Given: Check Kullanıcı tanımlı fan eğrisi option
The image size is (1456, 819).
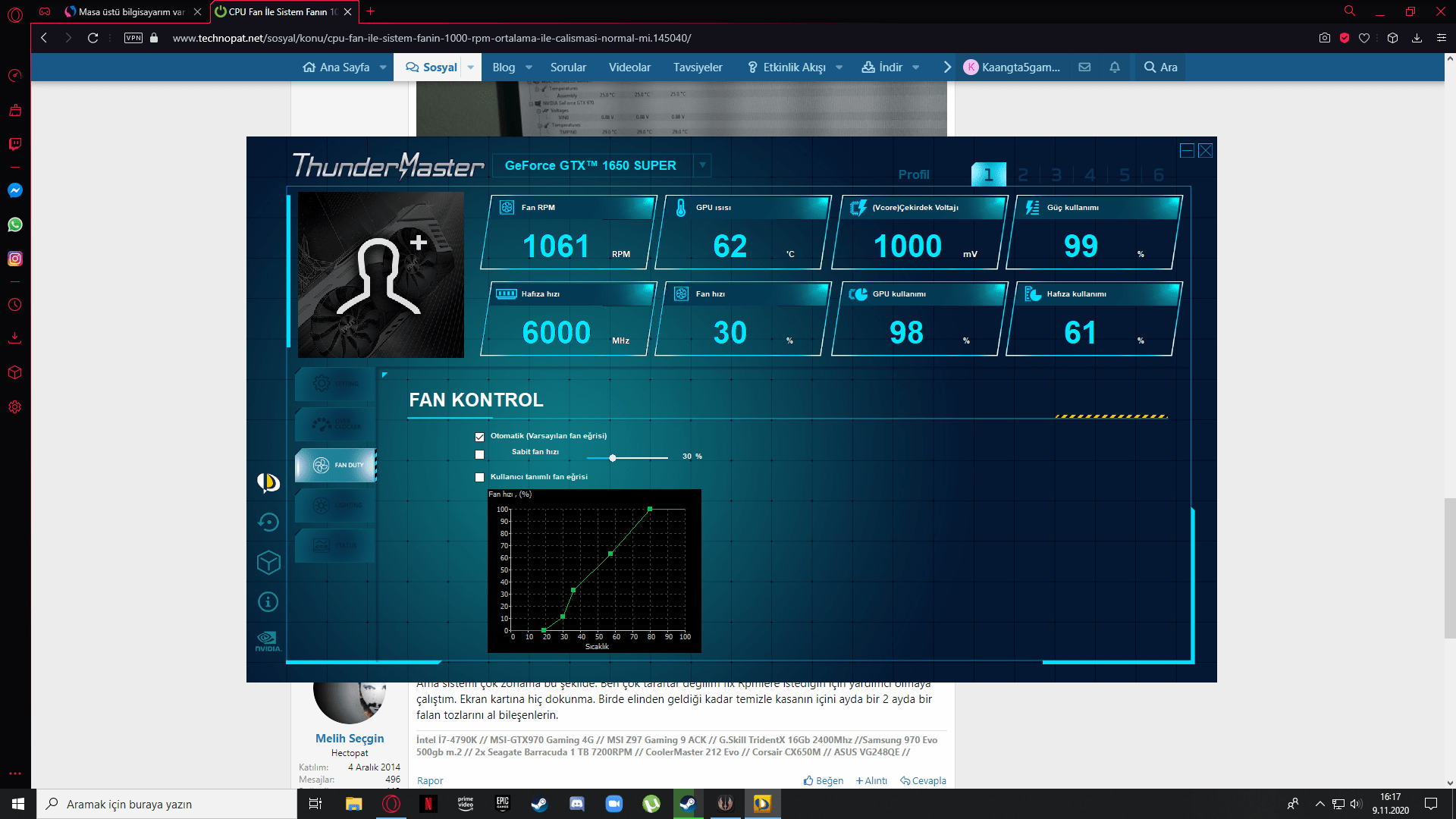Looking at the screenshot, I should tap(479, 478).
